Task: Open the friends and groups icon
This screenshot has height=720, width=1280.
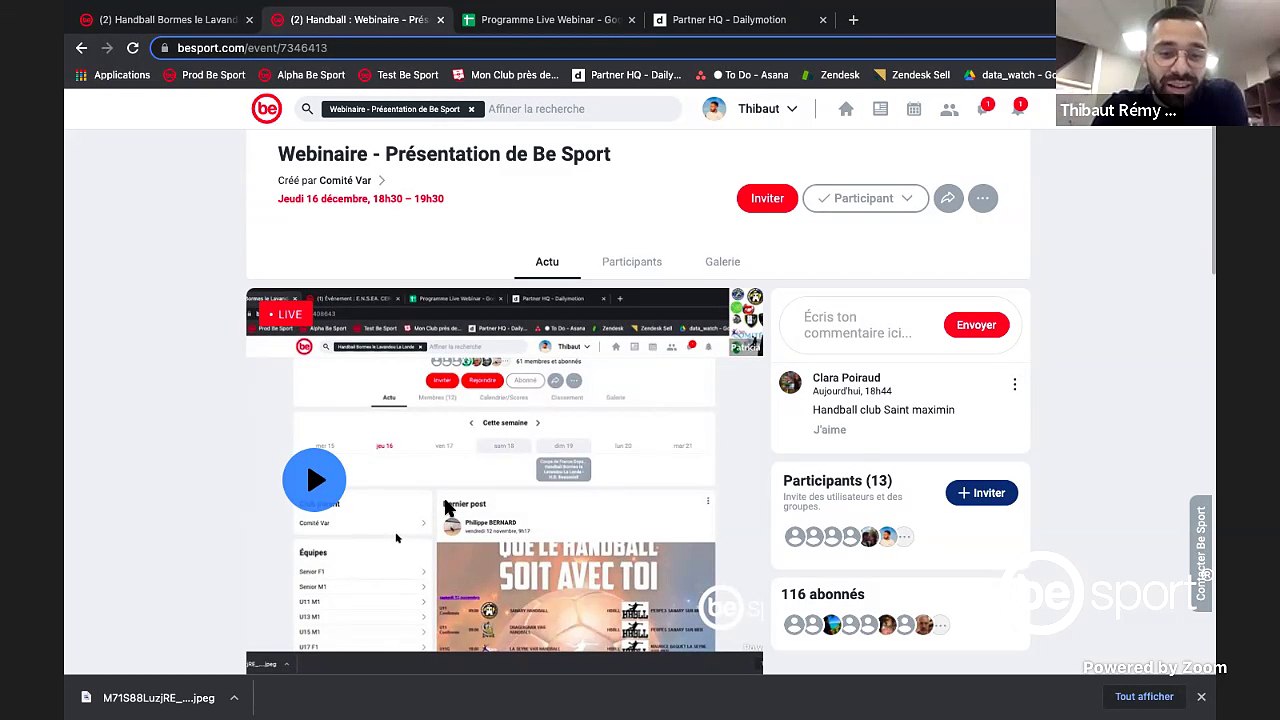Action: click(949, 109)
